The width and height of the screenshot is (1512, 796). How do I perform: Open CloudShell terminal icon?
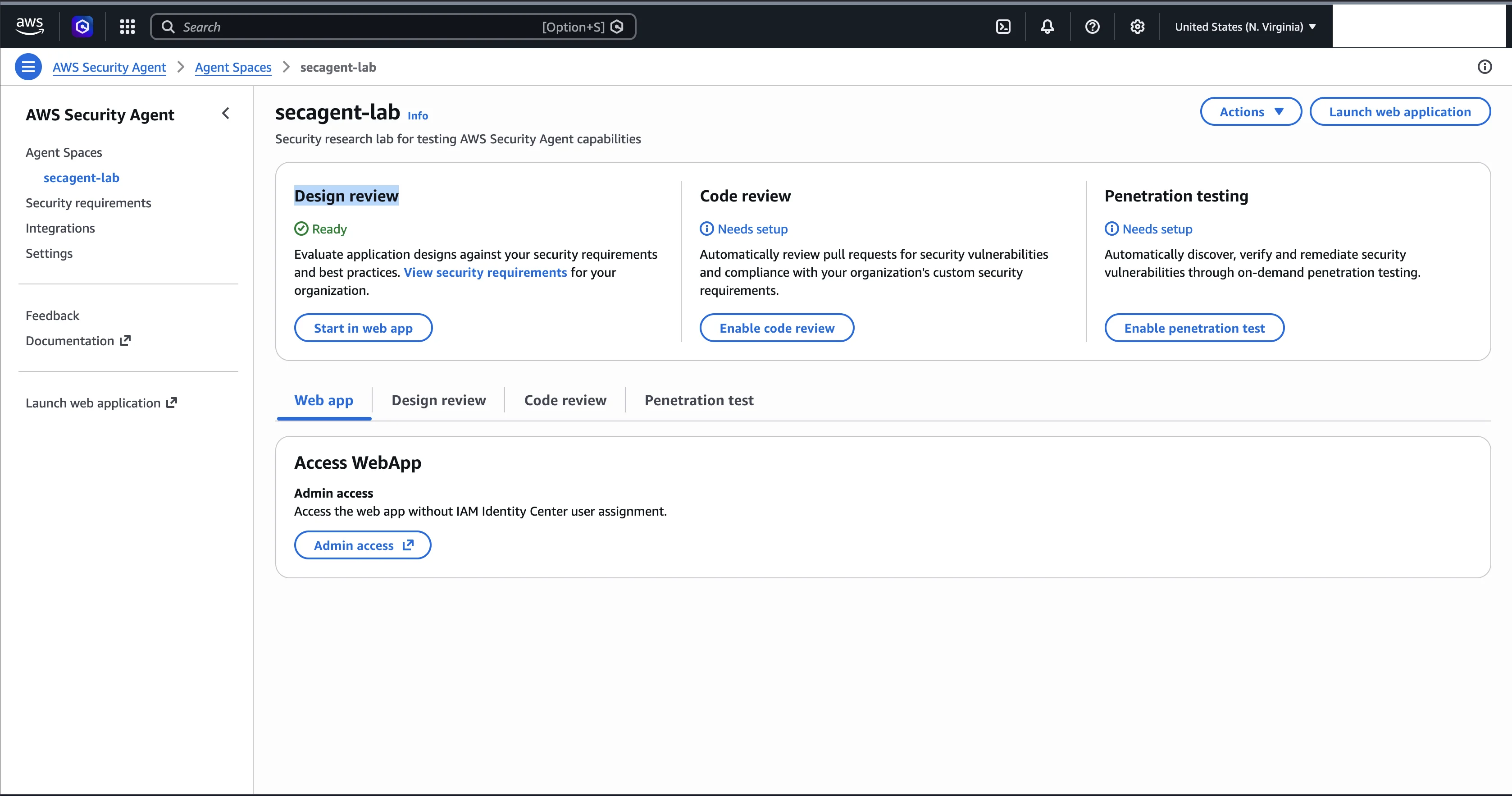click(1003, 27)
